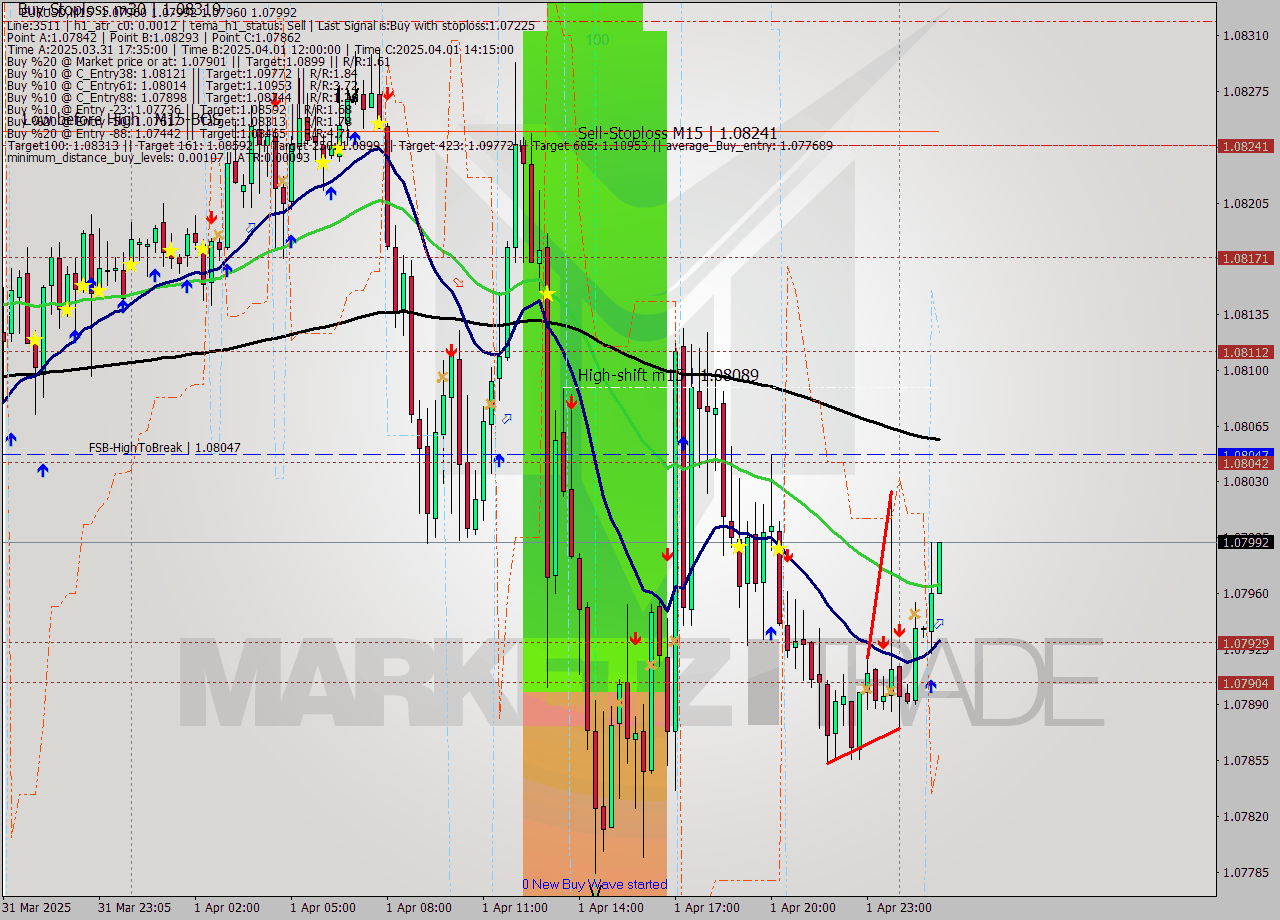This screenshot has height=920, width=1280.
Task: Select the red sell arrow above the highest candle
Action: 388,95
